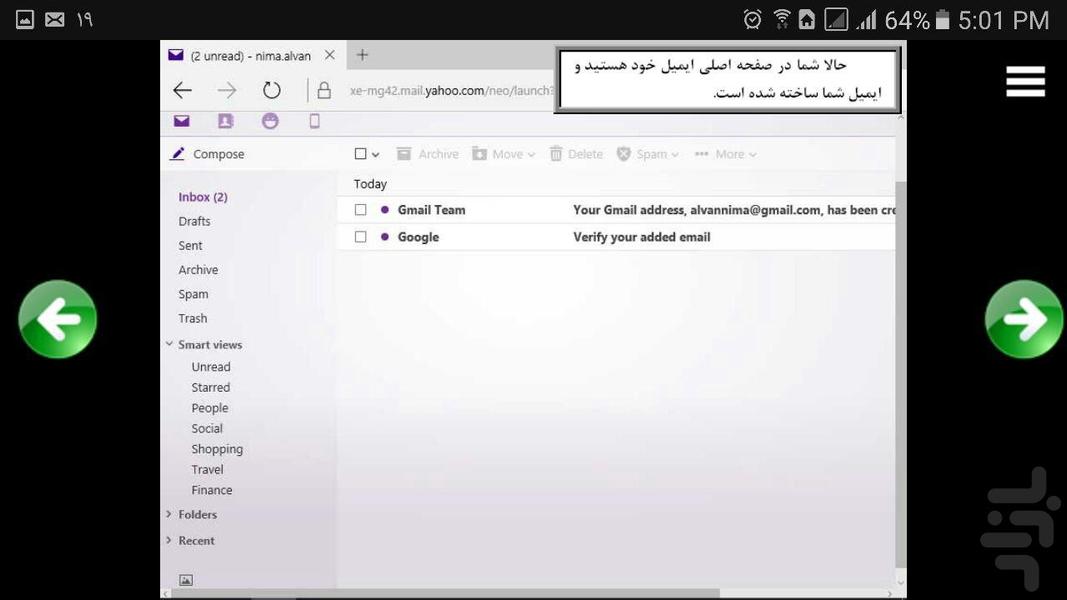Click the Today date header
This screenshot has height=600, width=1067.
(370, 184)
